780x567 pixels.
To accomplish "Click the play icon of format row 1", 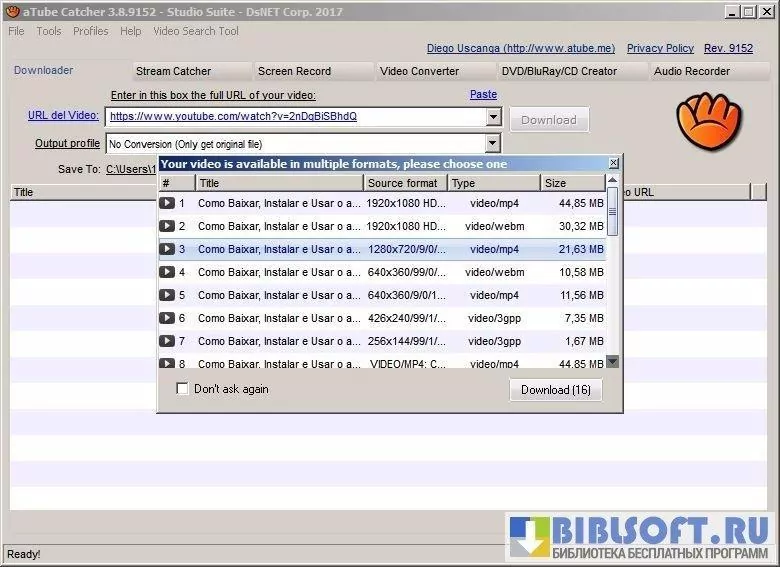I will click(x=167, y=203).
